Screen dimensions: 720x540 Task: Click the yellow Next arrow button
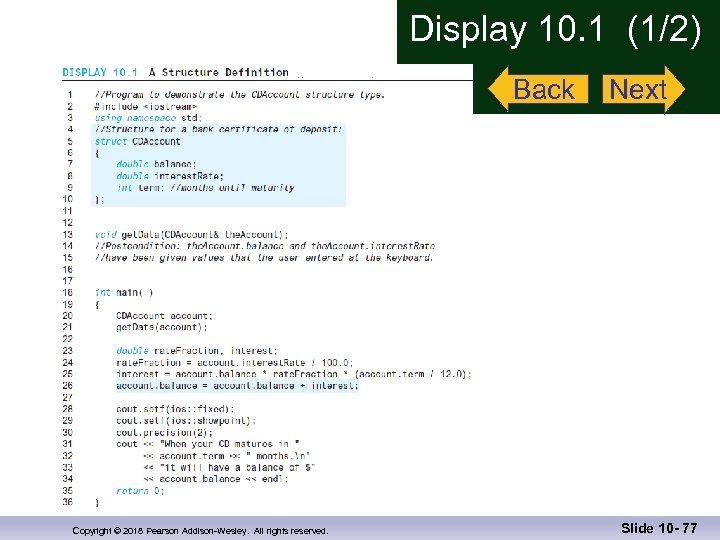click(x=643, y=89)
